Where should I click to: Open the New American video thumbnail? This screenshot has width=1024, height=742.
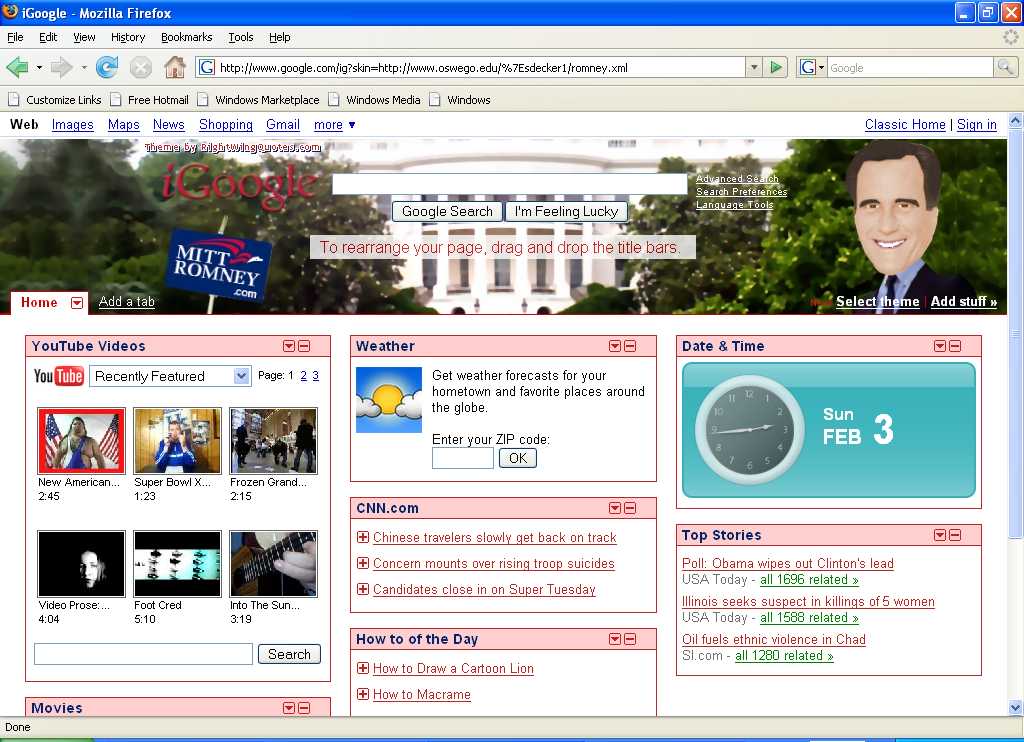pos(82,441)
